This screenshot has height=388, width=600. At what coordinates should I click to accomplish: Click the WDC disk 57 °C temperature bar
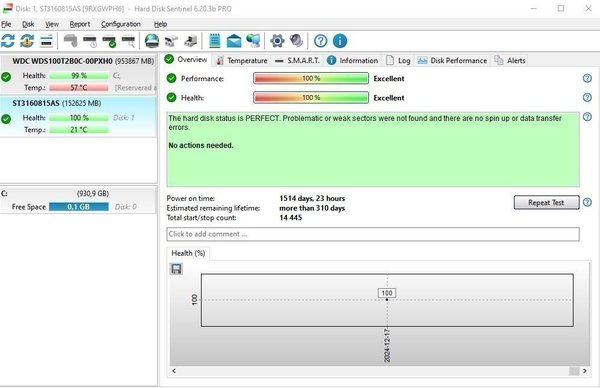click(79, 88)
